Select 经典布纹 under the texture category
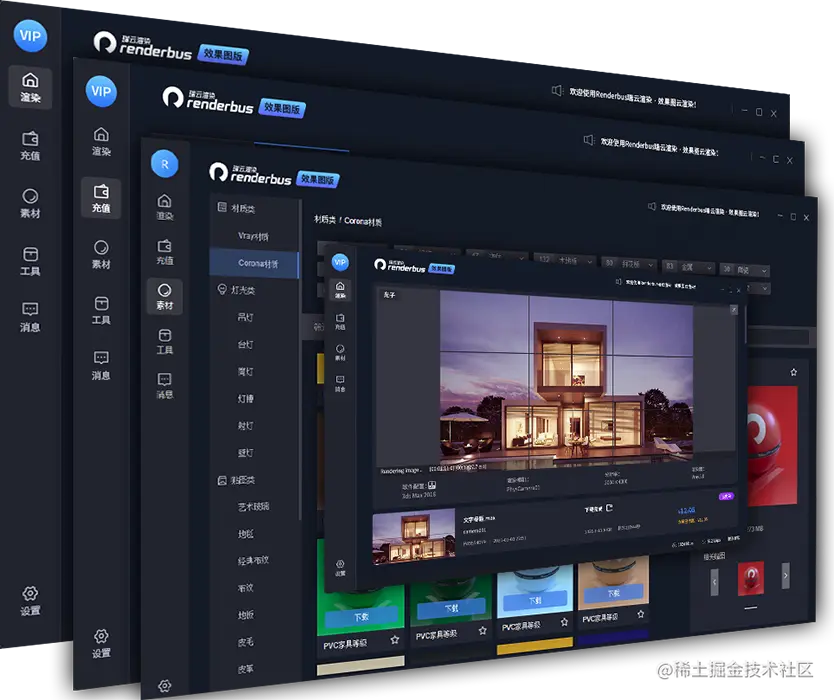This screenshot has height=700, width=834. point(253,560)
